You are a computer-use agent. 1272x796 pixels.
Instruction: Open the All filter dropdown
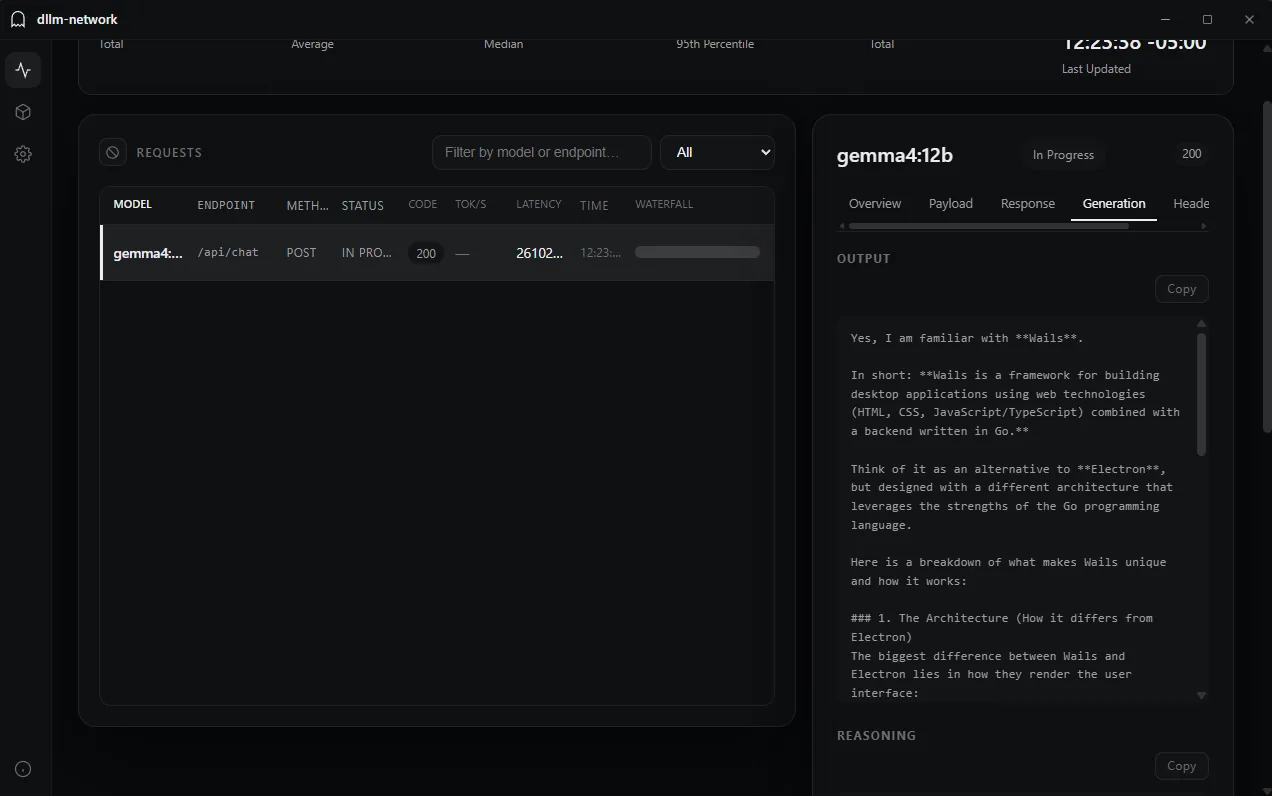pyautogui.click(x=717, y=152)
